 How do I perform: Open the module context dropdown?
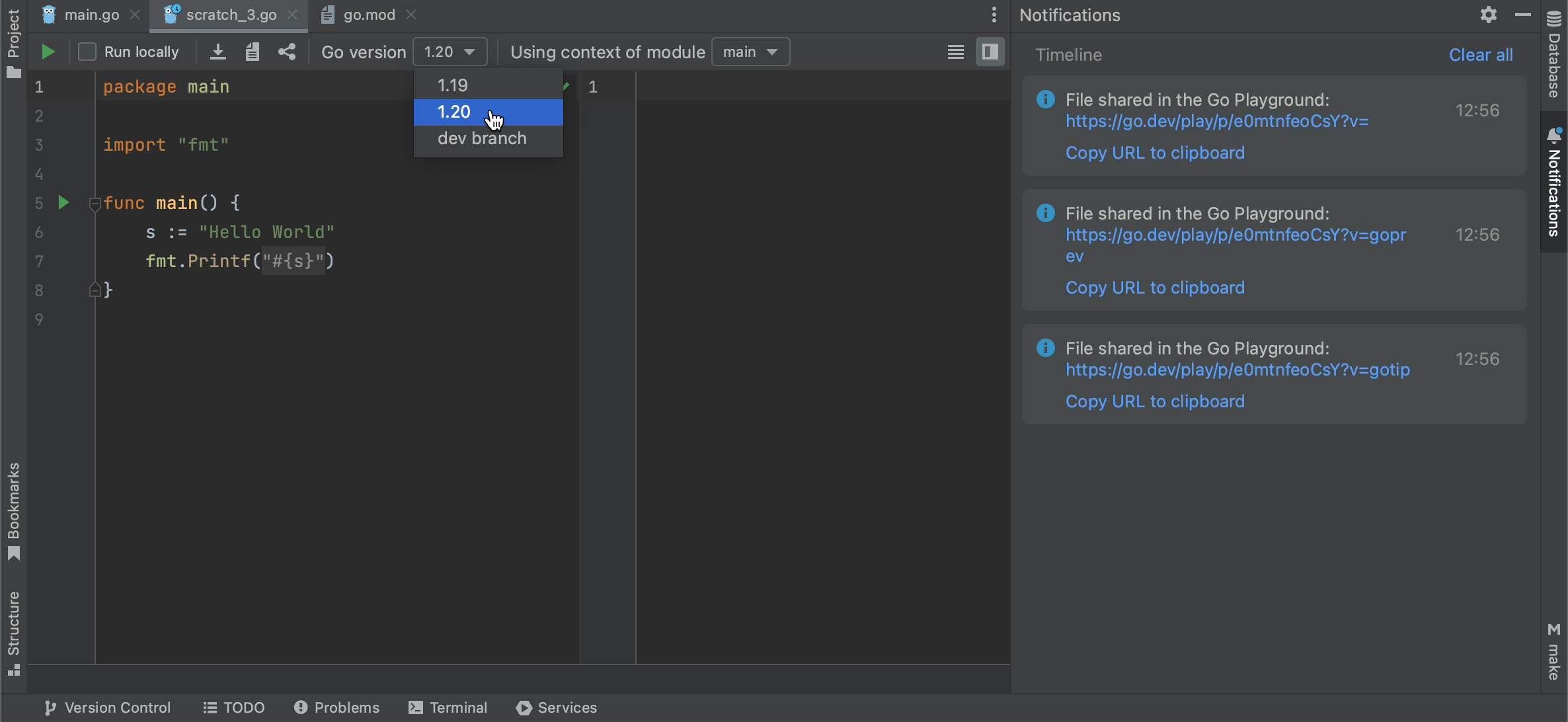point(750,51)
